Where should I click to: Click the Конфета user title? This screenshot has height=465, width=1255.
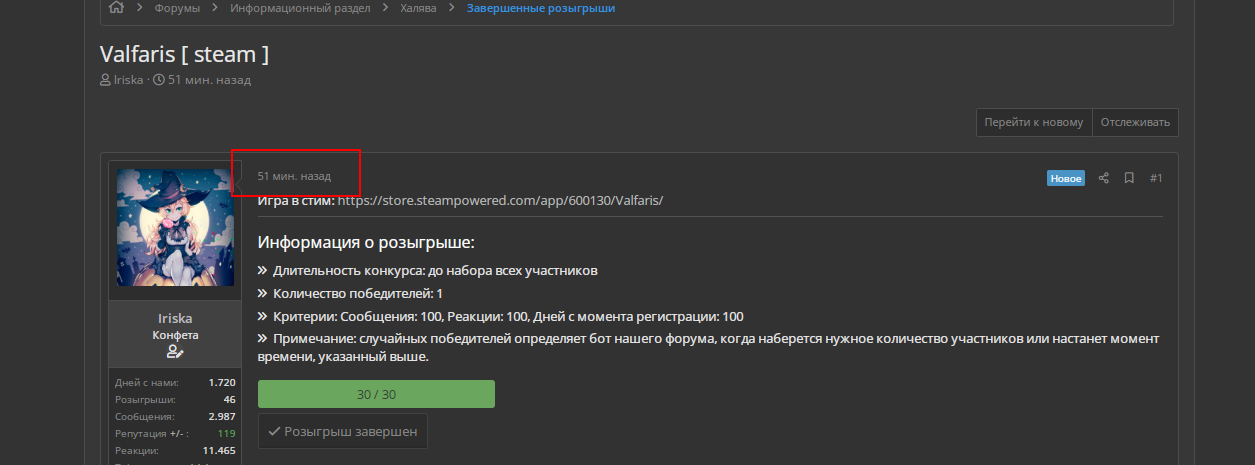pyautogui.click(x=175, y=335)
